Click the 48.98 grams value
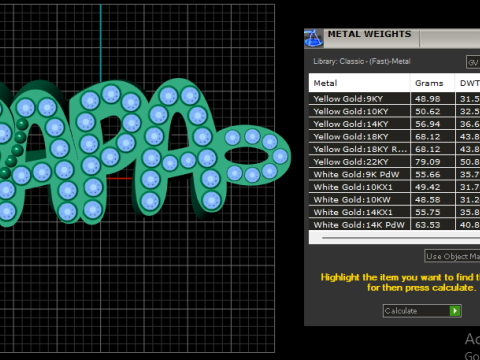The height and width of the screenshot is (360, 480). 428,99
